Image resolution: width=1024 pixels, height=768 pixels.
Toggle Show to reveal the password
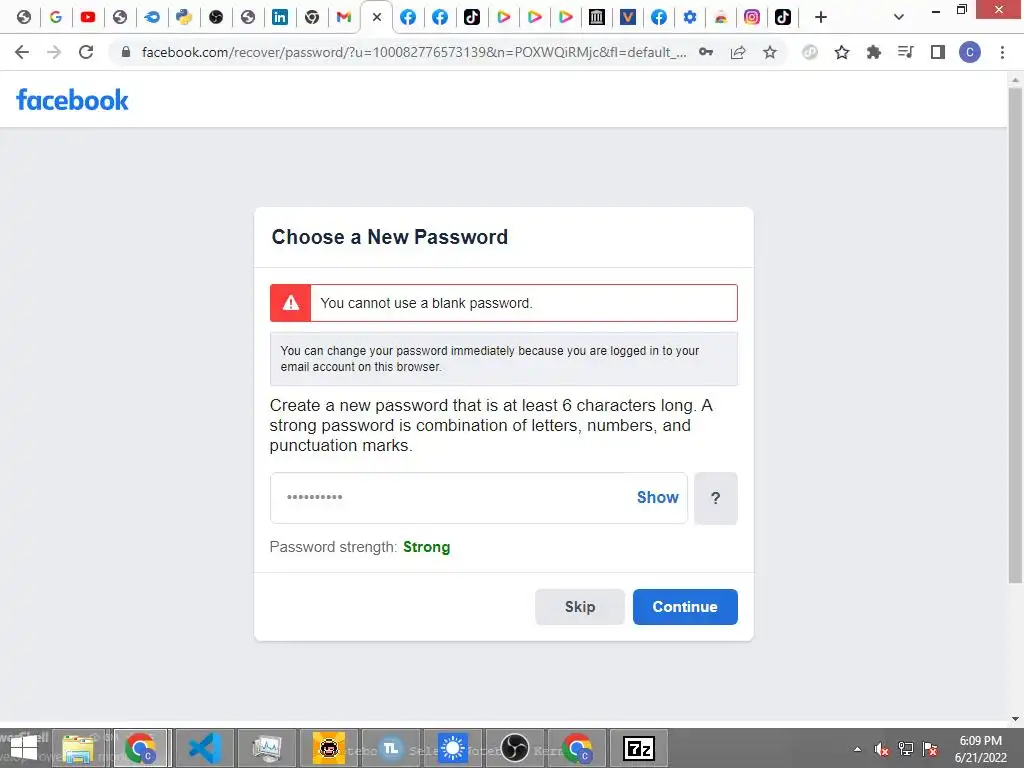coord(658,498)
